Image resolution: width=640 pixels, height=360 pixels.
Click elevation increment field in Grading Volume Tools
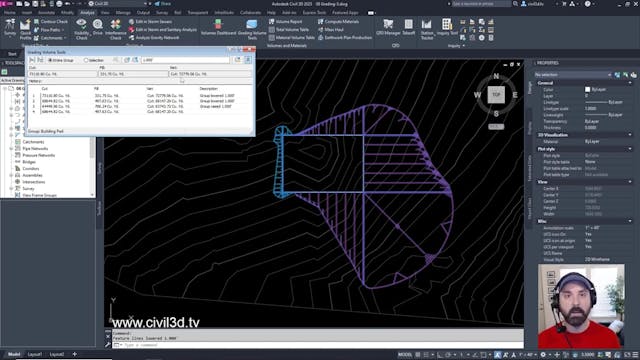[x=185, y=60]
